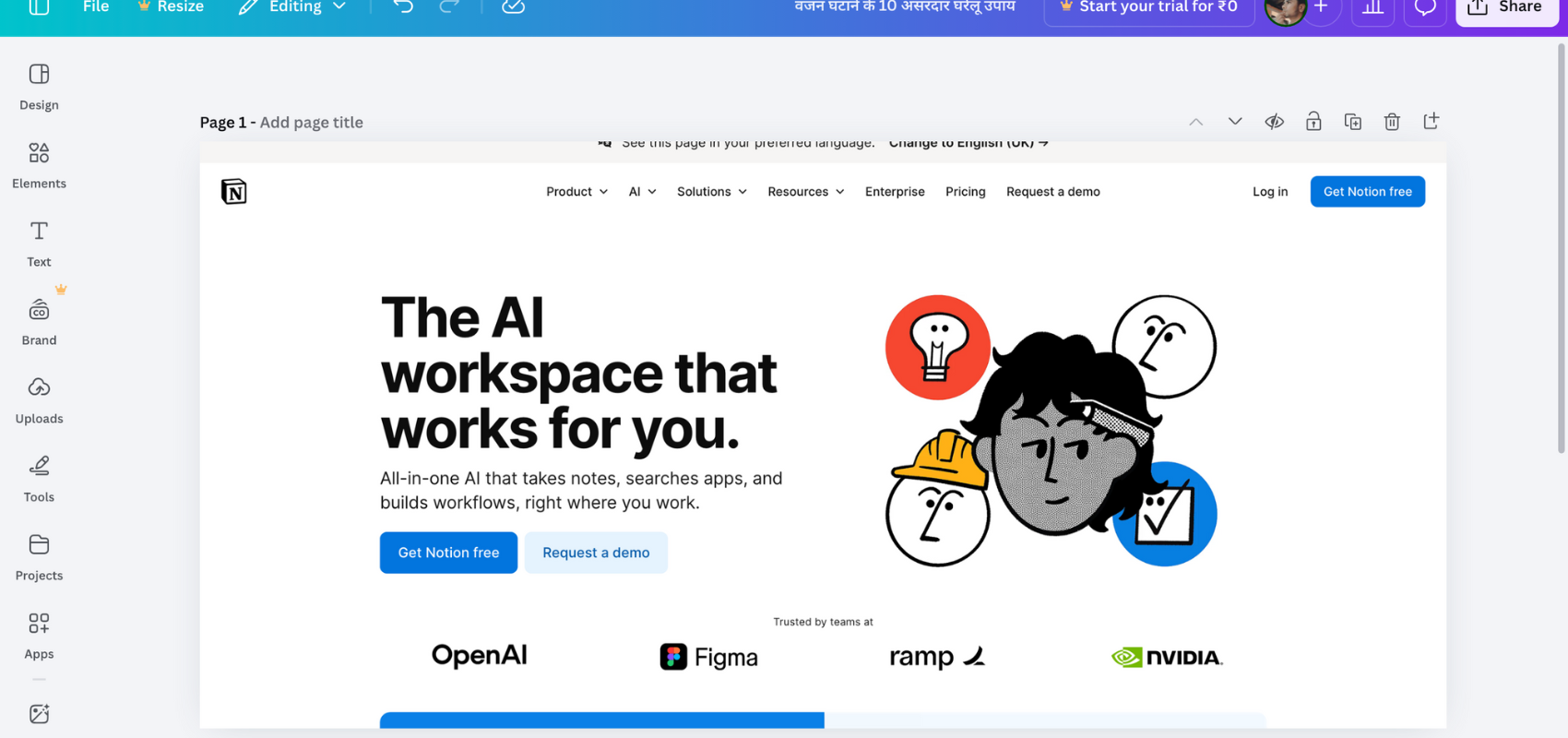Open the Editing mode dropdown
Viewport: 1568px width, 738px height.
pyautogui.click(x=292, y=7)
